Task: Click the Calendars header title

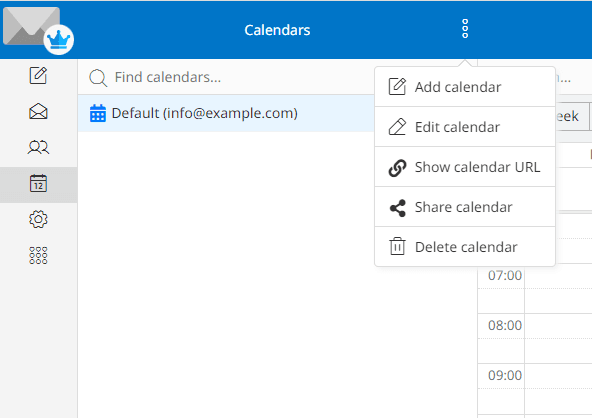Action: [277, 30]
